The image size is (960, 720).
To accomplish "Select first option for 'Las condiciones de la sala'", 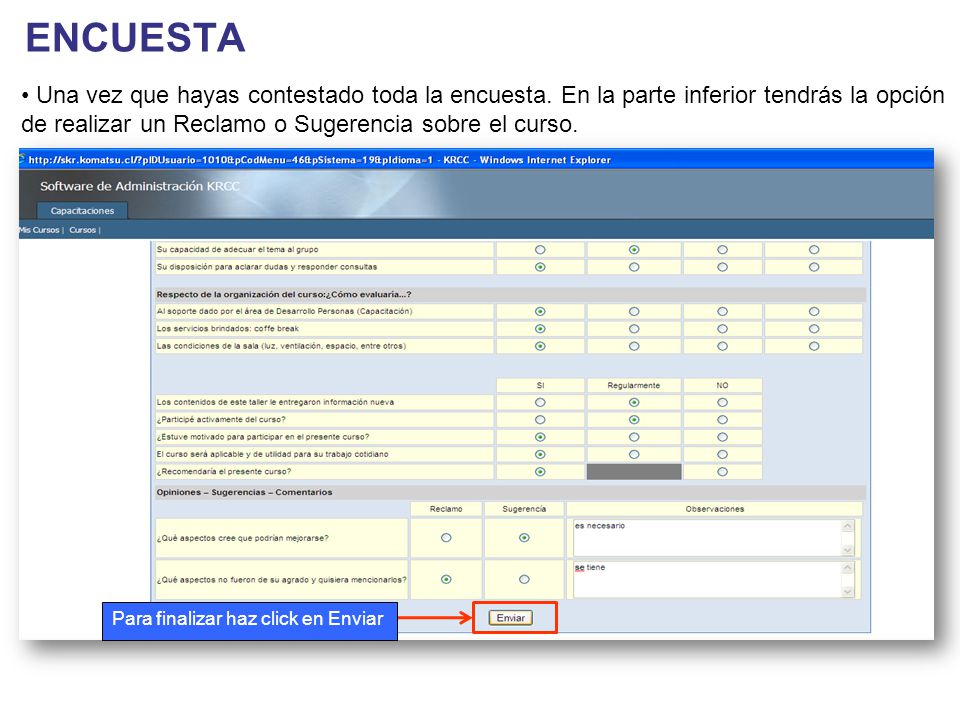I will point(540,346).
